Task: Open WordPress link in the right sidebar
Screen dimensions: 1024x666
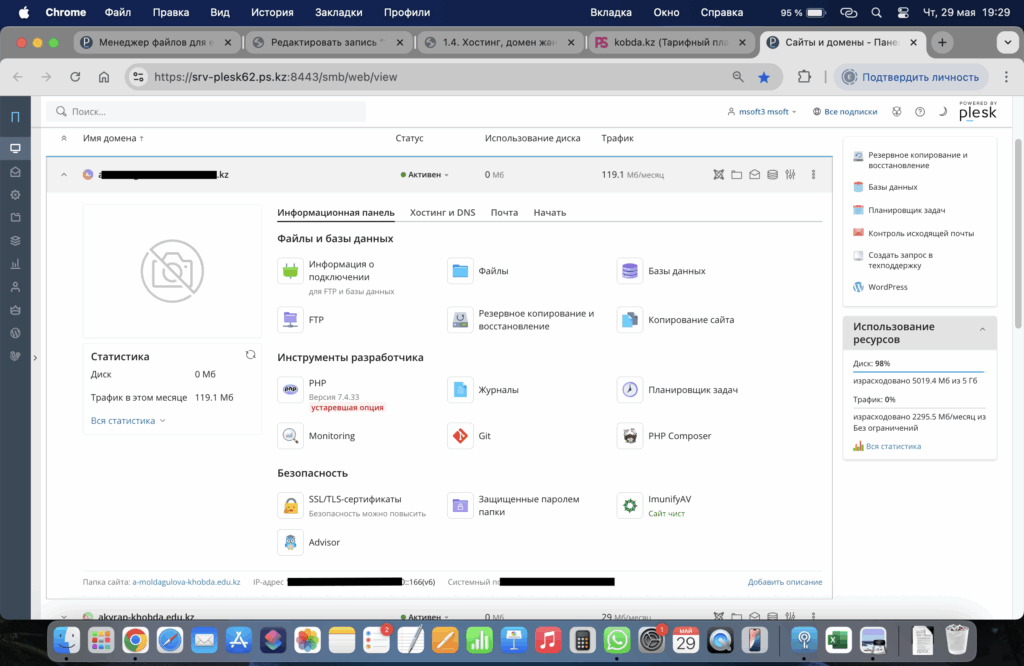Action: coord(888,287)
